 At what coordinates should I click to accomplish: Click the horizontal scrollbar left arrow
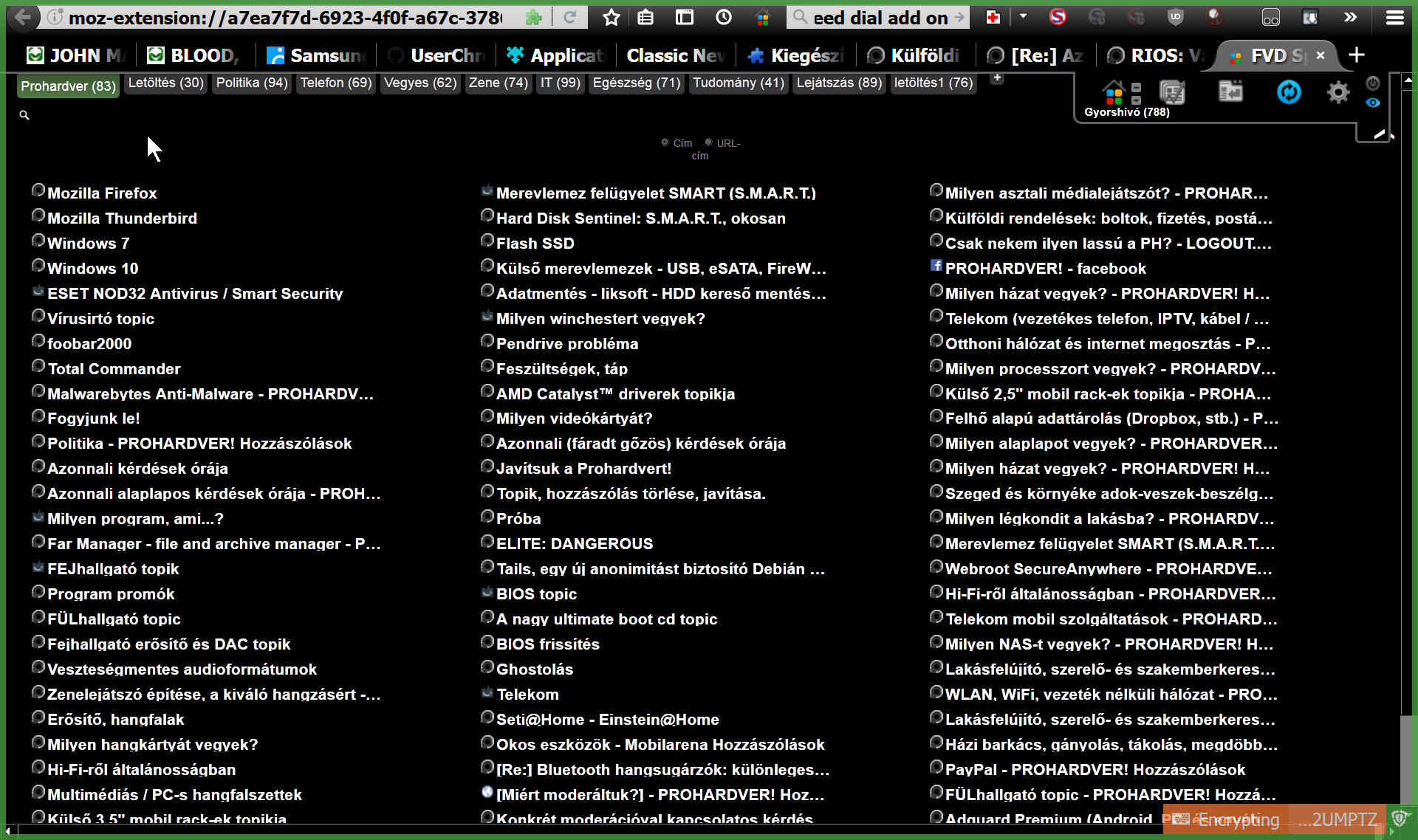8,831
